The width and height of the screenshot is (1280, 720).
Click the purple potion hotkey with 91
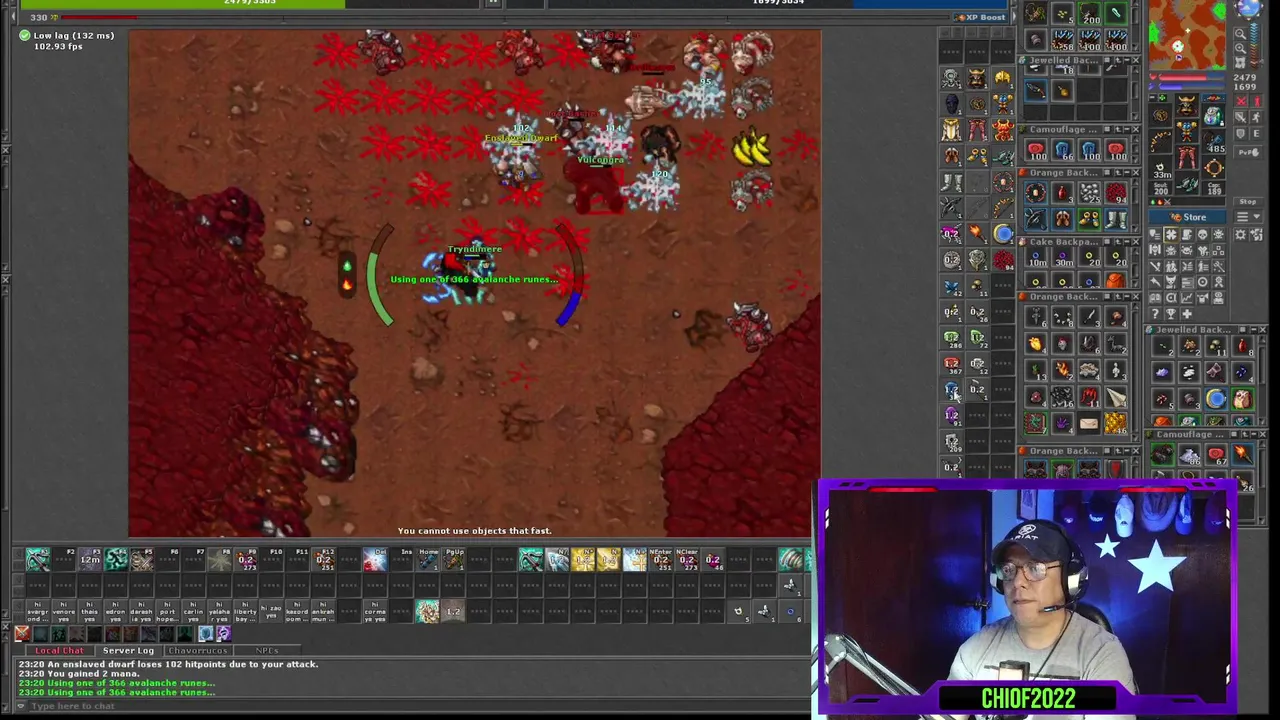952,417
